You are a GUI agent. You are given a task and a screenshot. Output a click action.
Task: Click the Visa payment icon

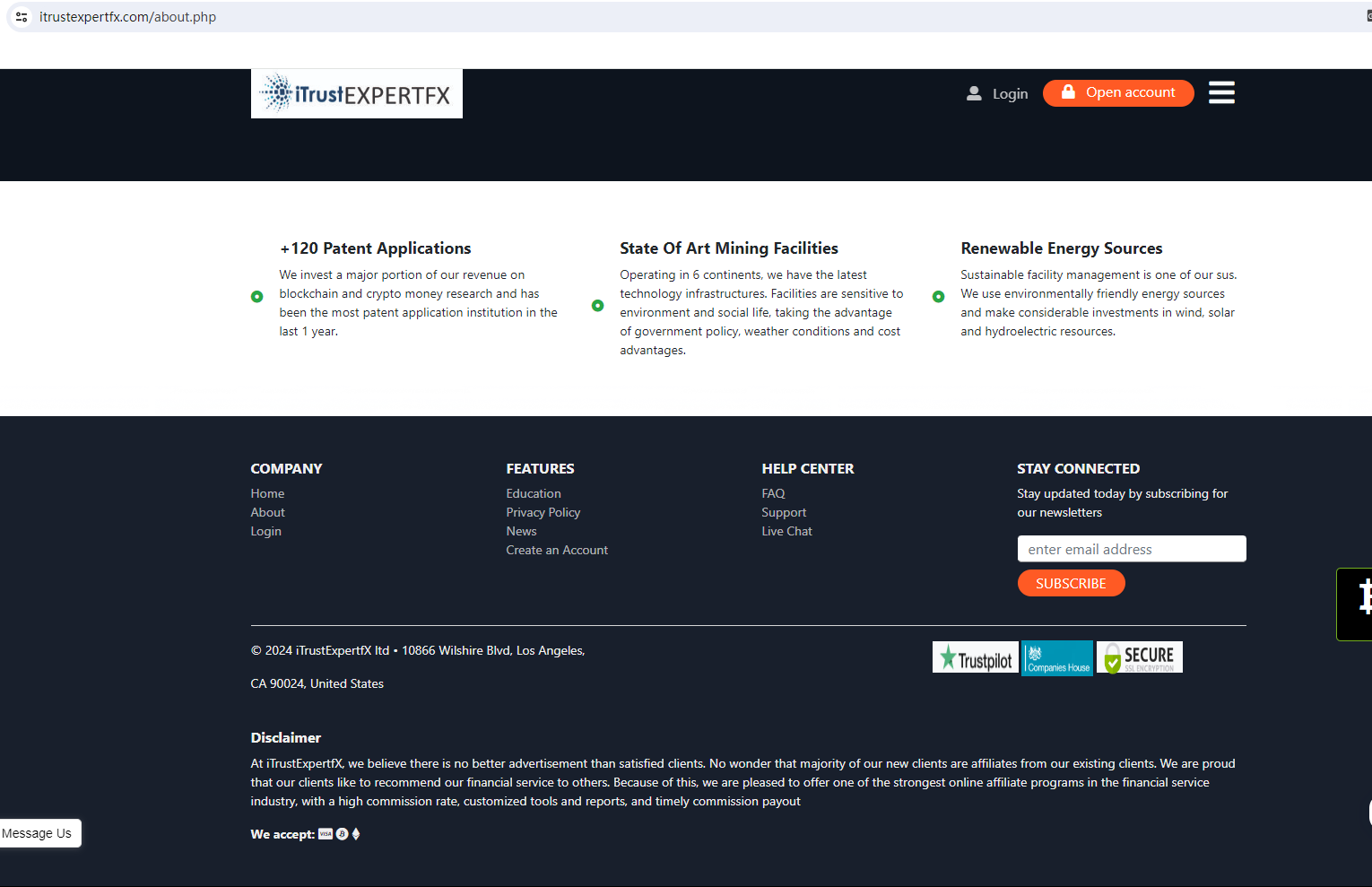[x=326, y=834]
